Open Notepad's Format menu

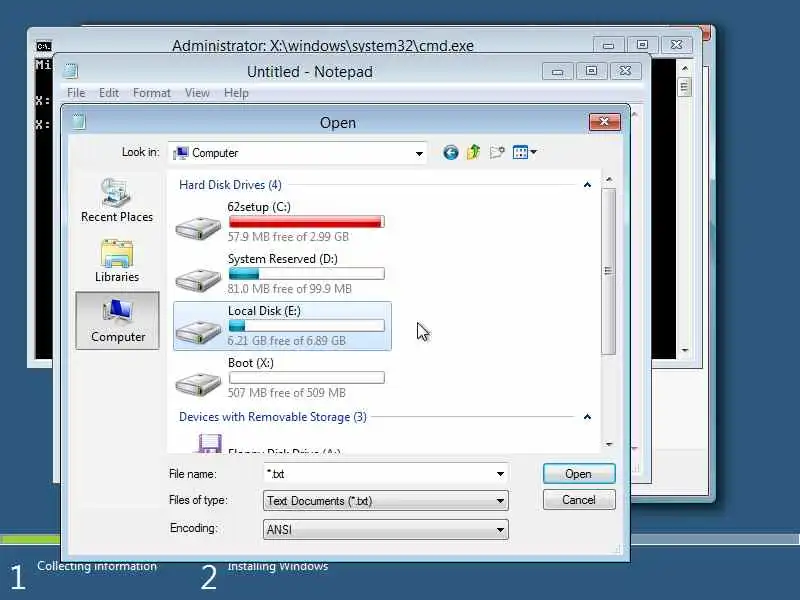click(152, 93)
